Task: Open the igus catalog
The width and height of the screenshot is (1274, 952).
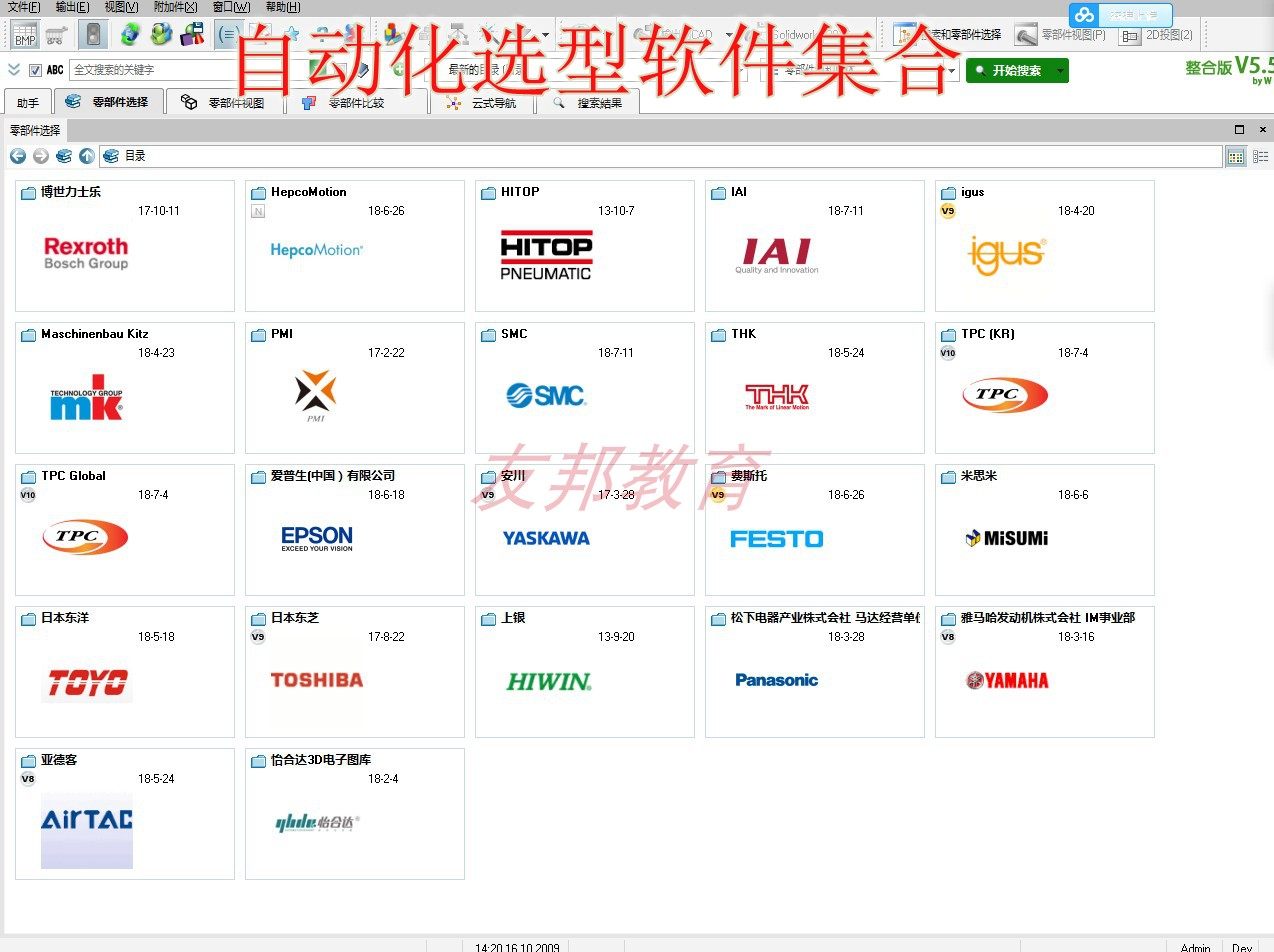Action: 1045,246
